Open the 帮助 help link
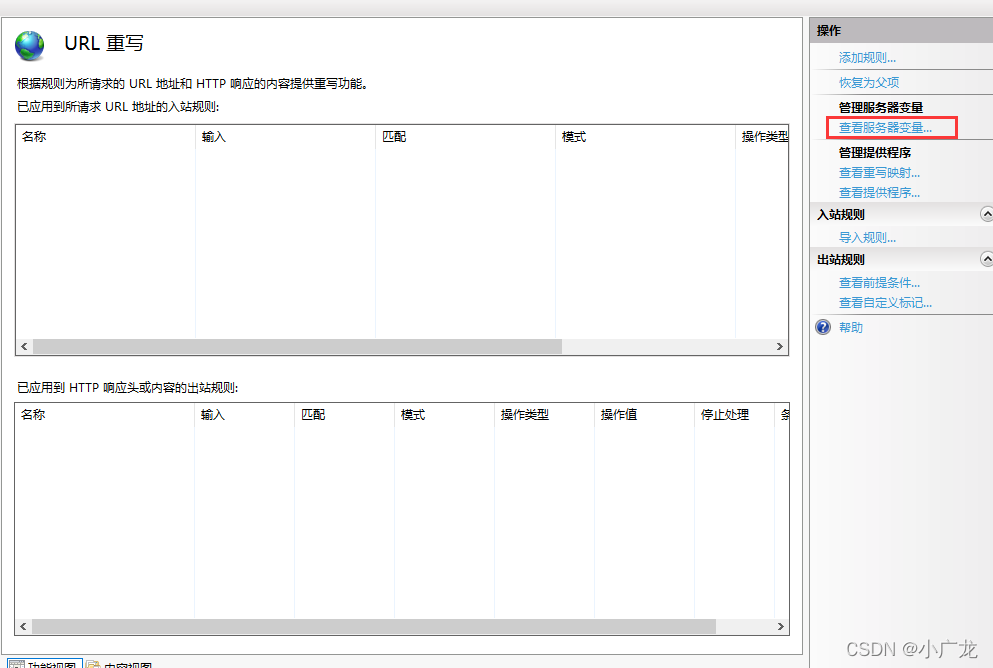 (851, 327)
